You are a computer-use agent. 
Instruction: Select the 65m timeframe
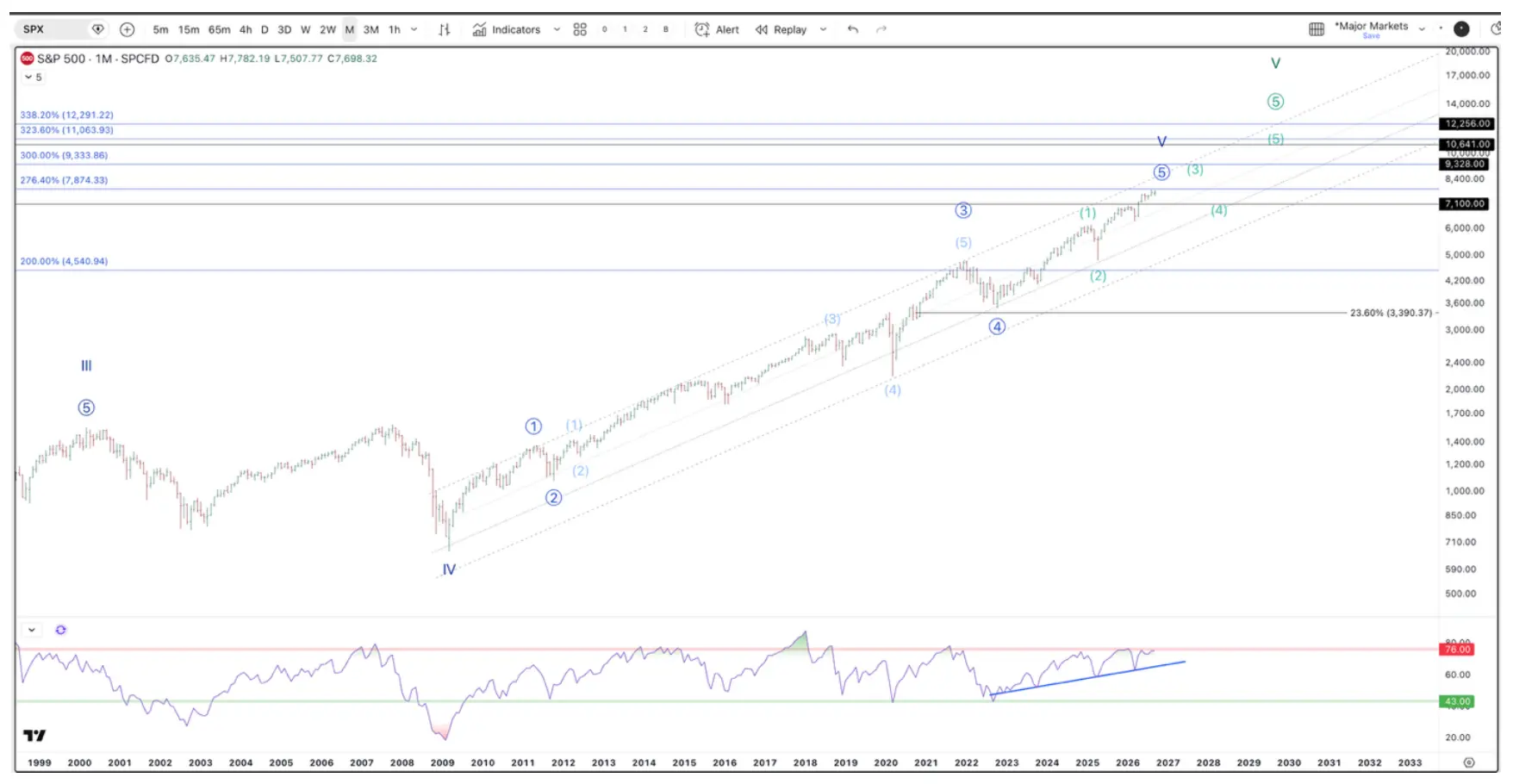220,29
